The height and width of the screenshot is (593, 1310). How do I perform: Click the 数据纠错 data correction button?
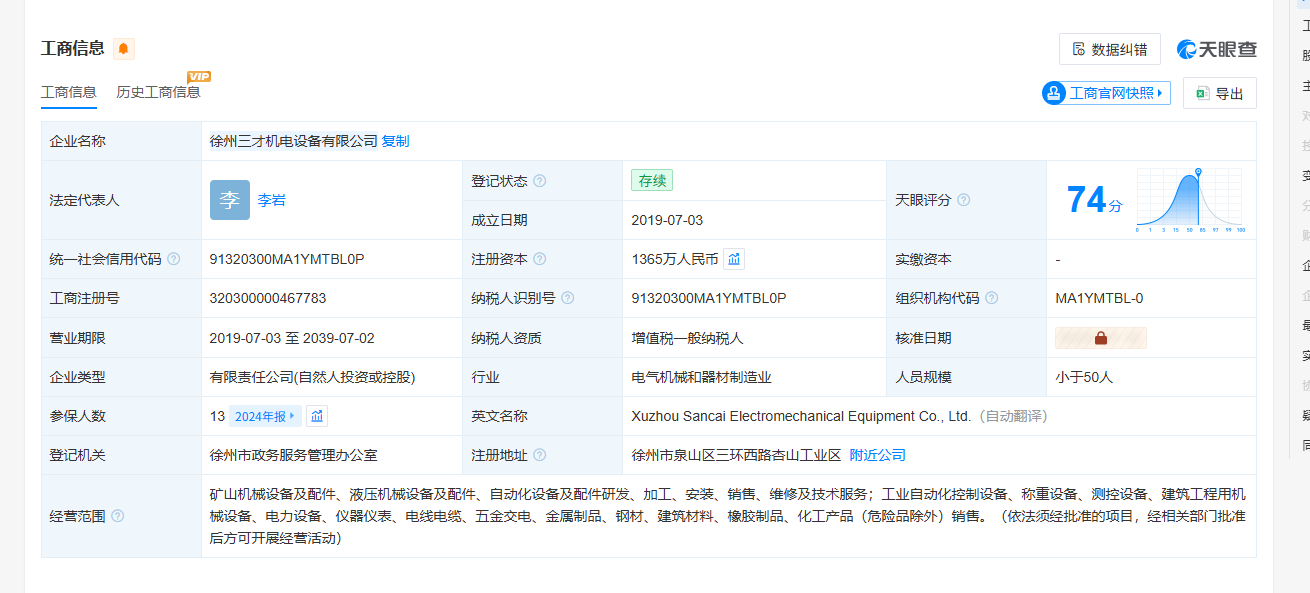pos(1110,49)
